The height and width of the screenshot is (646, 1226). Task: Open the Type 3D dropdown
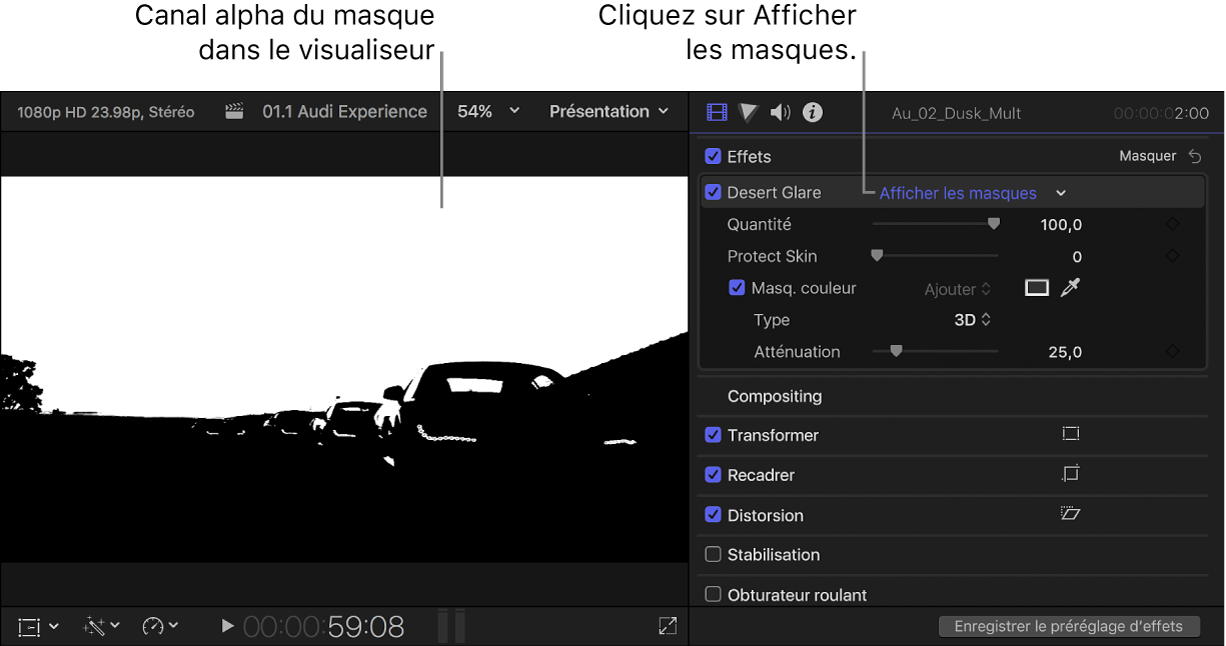coord(974,320)
